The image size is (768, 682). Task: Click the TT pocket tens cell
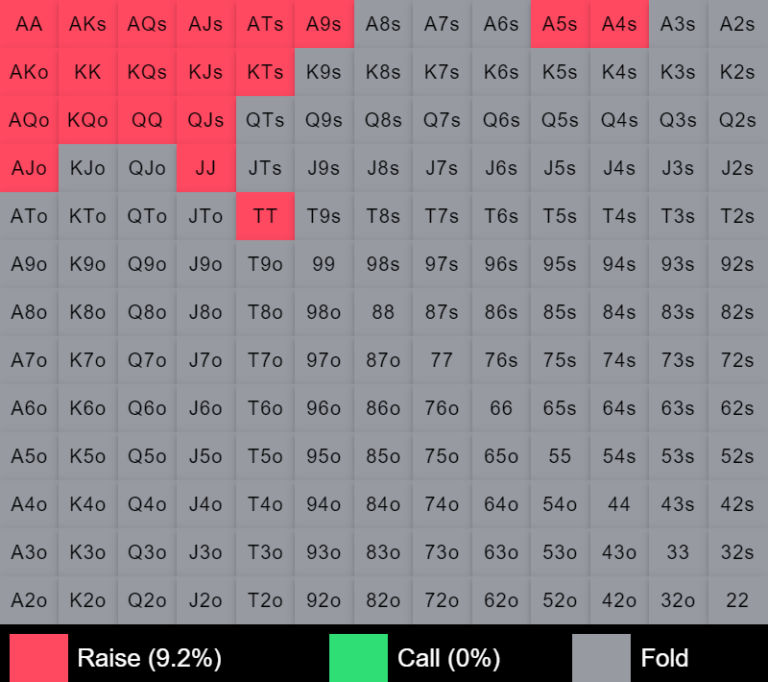click(265, 216)
